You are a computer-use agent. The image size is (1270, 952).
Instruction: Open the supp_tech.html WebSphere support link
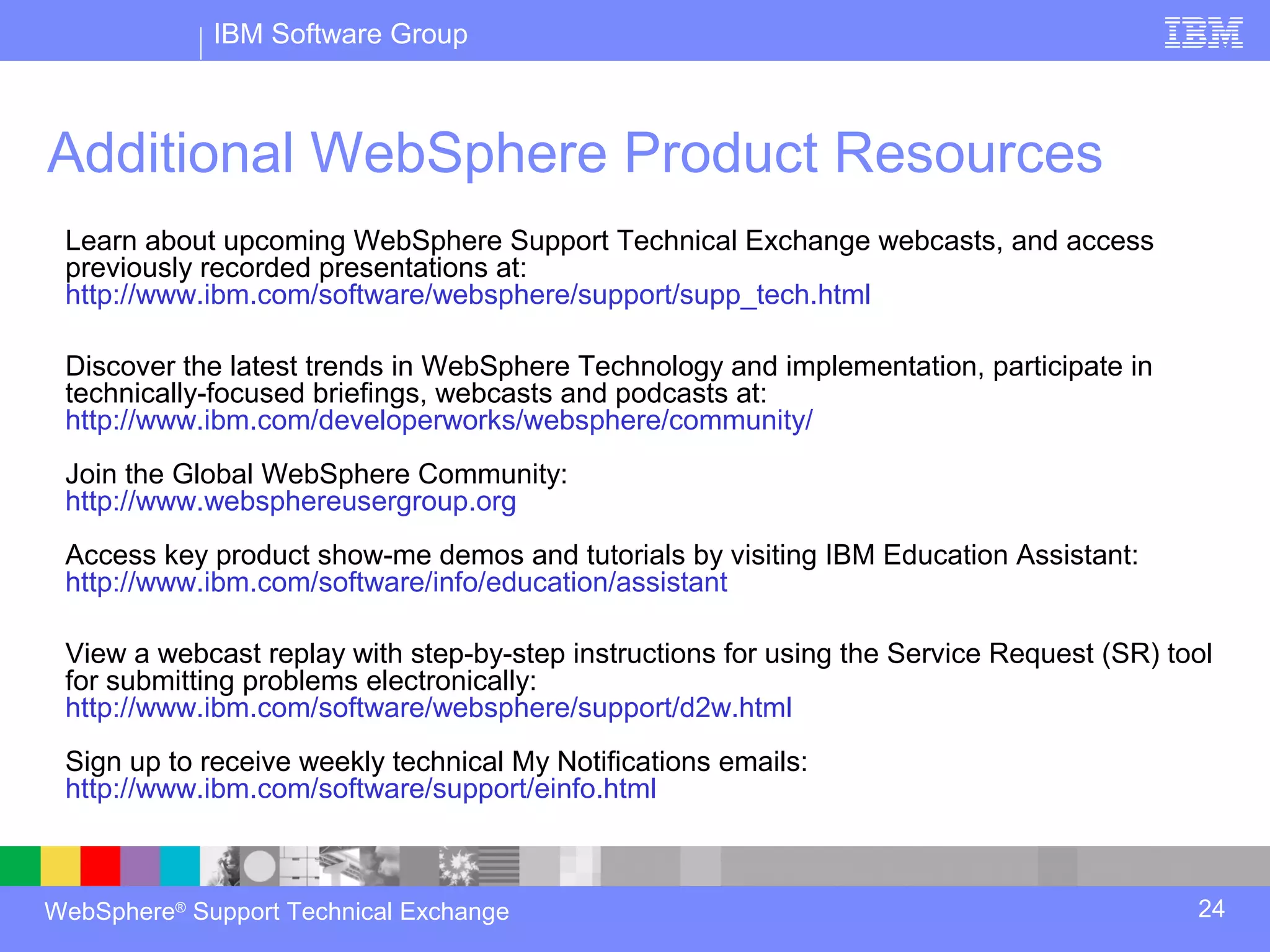(468, 295)
